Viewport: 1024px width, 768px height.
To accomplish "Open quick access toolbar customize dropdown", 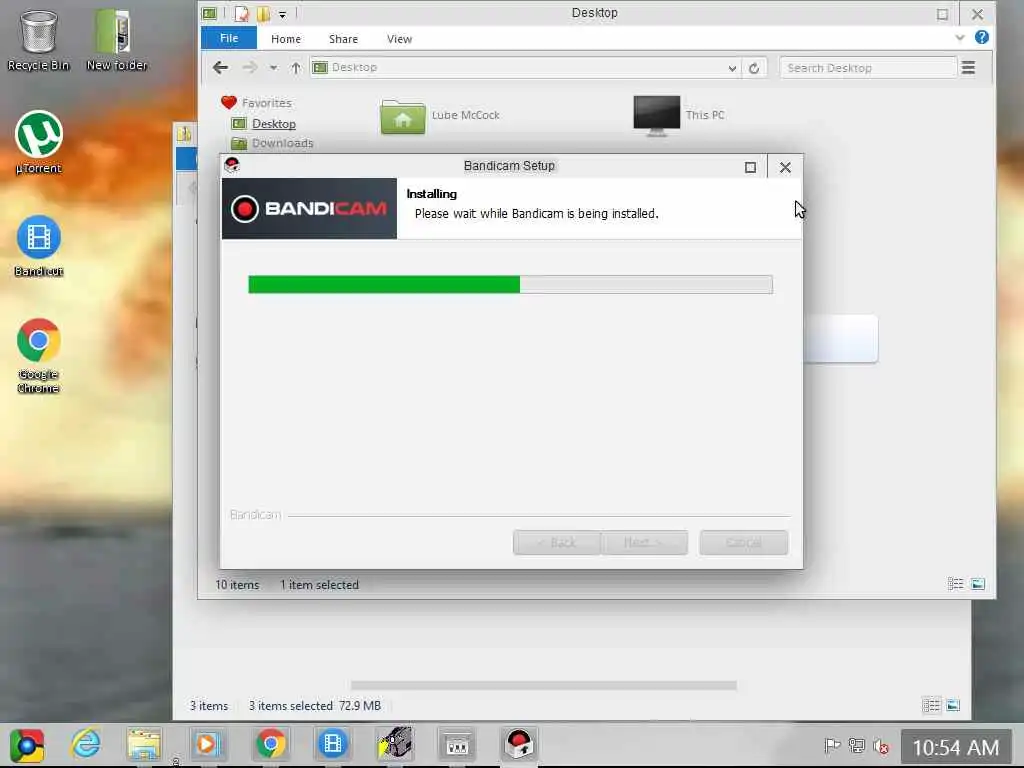I will pos(282,14).
